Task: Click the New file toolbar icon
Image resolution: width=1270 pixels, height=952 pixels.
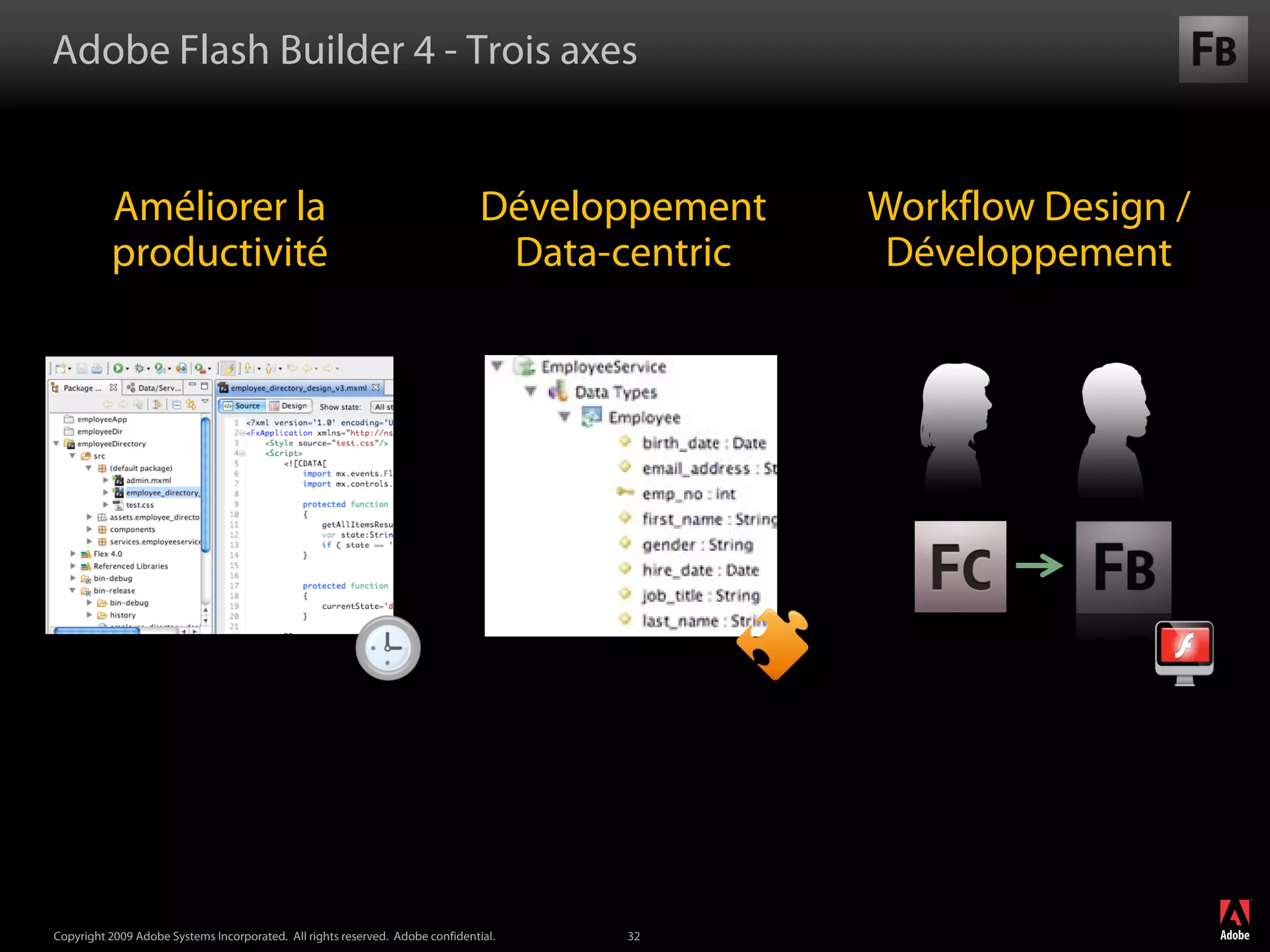Action: click(x=60, y=368)
